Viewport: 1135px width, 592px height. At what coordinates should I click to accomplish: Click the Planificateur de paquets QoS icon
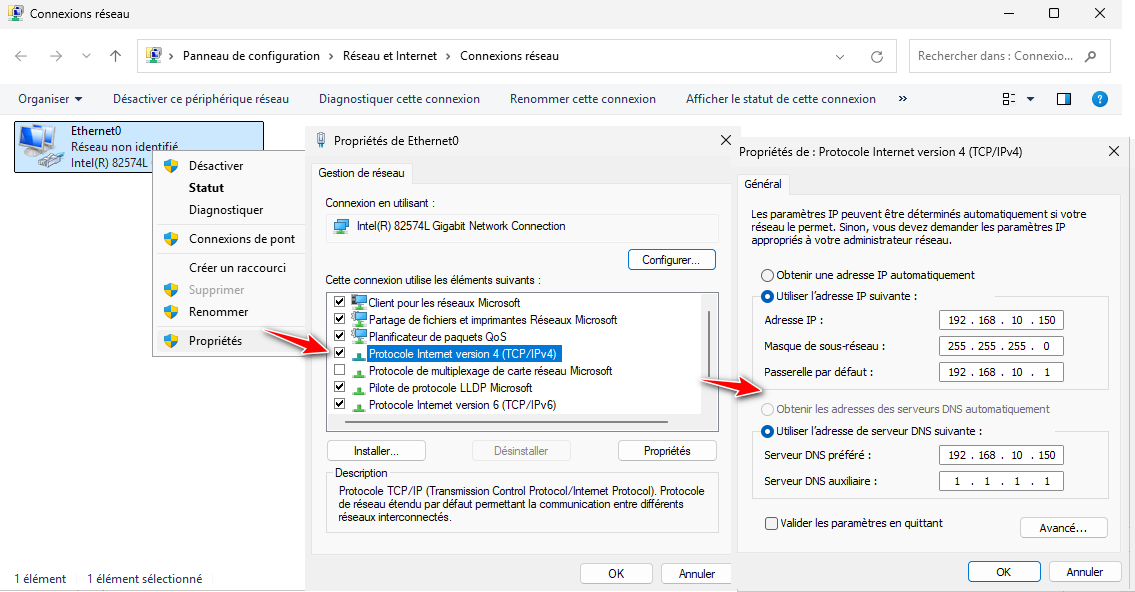358,336
